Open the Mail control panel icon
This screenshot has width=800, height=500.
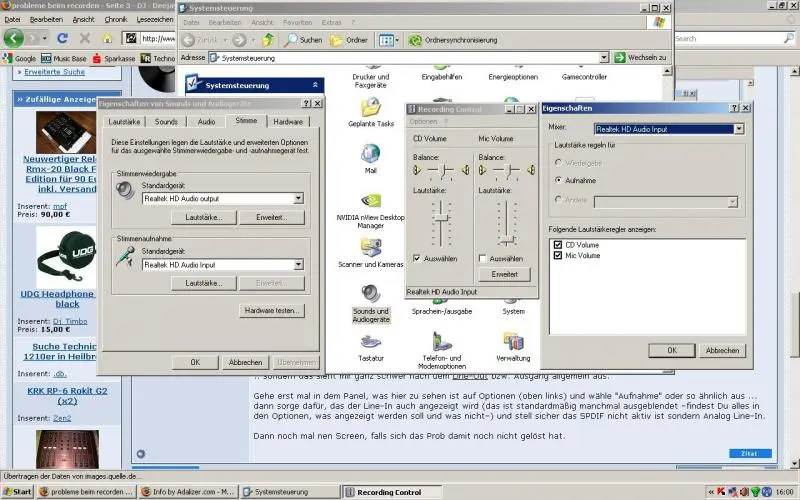point(370,154)
